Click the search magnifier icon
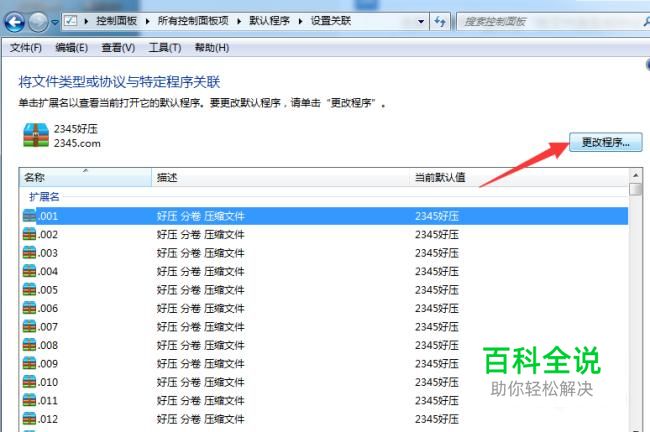The height and width of the screenshot is (432, 650). point(646,22)
